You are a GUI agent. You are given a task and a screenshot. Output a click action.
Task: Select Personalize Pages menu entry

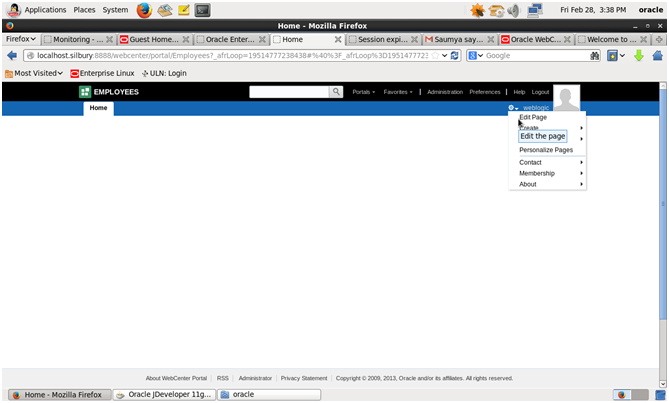(546, 150)
